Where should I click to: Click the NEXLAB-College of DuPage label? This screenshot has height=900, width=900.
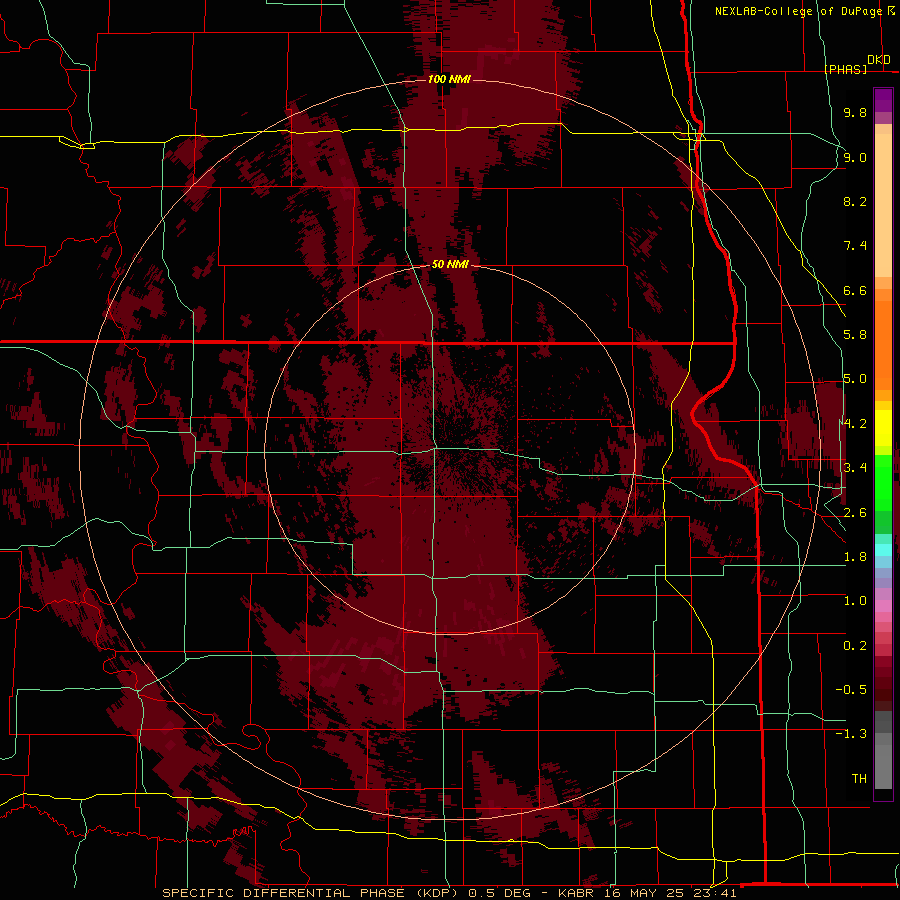[x=798, y=11]
